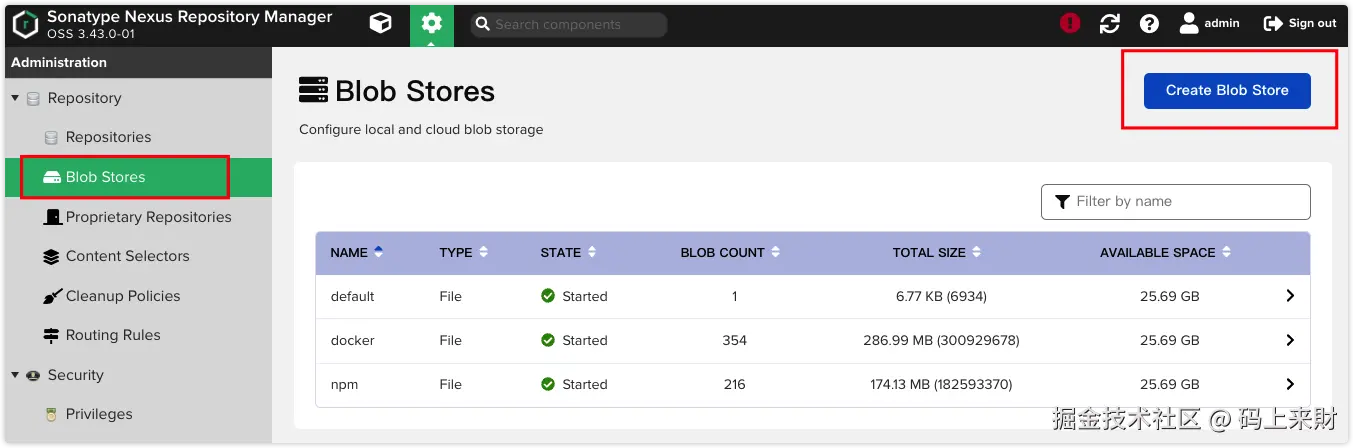The width and height of the screenshot is (1353, 448).
Task: Click the Security section icon
Action: point(33,375)
